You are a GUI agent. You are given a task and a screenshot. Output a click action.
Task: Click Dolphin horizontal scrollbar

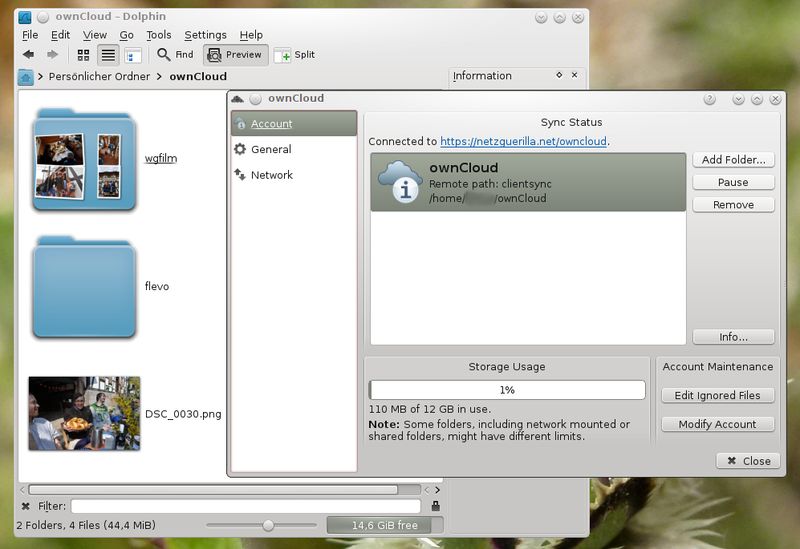point(213,490)
